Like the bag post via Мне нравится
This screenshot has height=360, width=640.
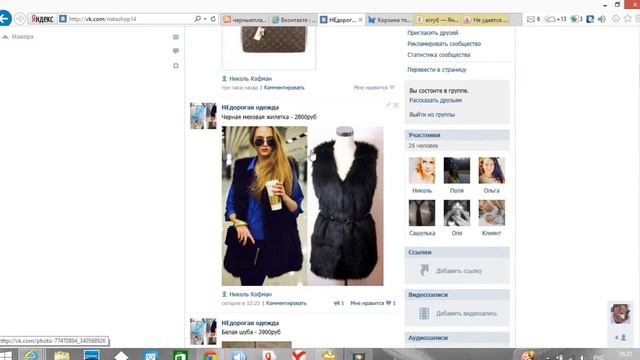374,88
